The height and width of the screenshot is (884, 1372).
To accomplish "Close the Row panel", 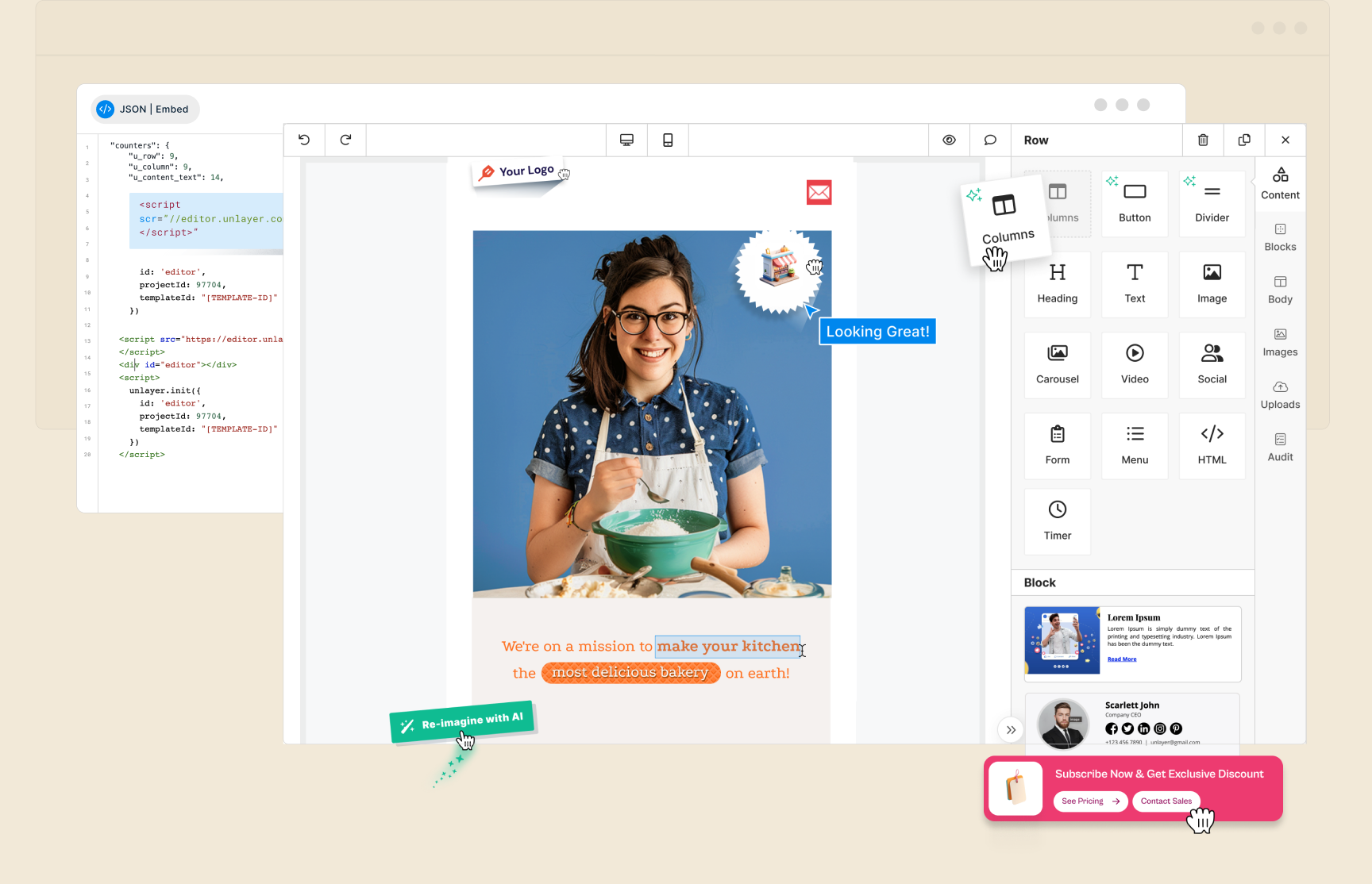I will [1285, 140].
